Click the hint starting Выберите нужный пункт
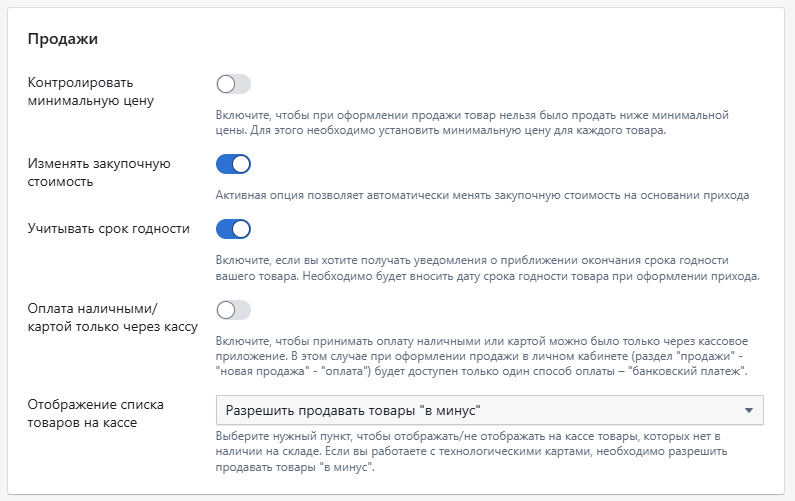795x501 pixels. pos(472,452)
